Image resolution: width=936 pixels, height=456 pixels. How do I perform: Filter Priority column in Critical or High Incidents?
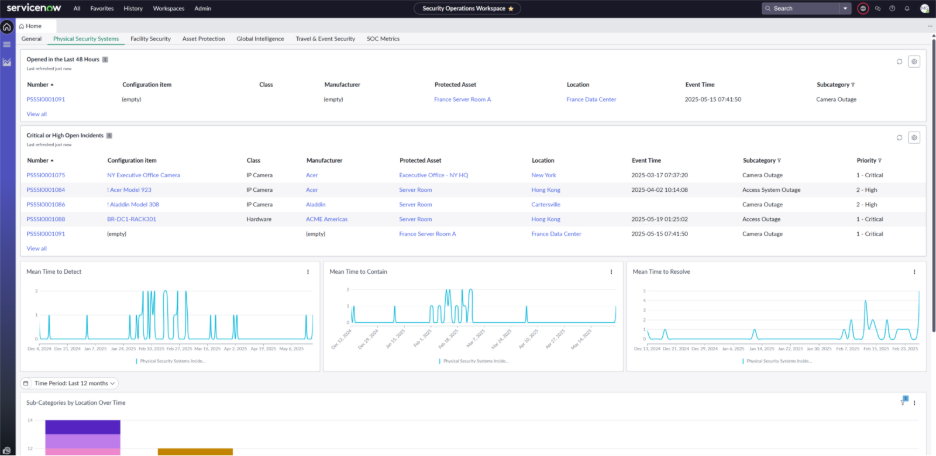click(x=880, y=161)
